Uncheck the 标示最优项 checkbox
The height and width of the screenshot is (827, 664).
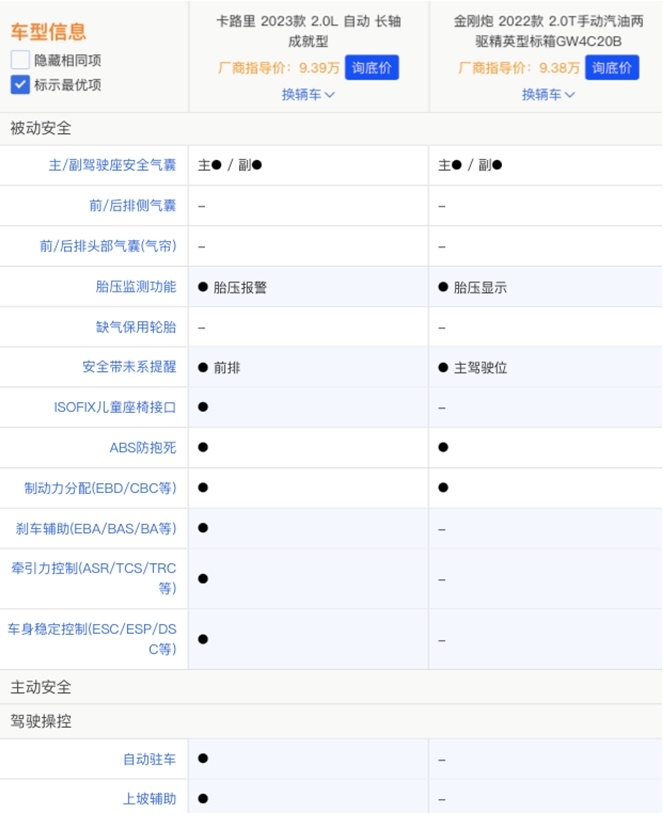(x=20, y=85)
